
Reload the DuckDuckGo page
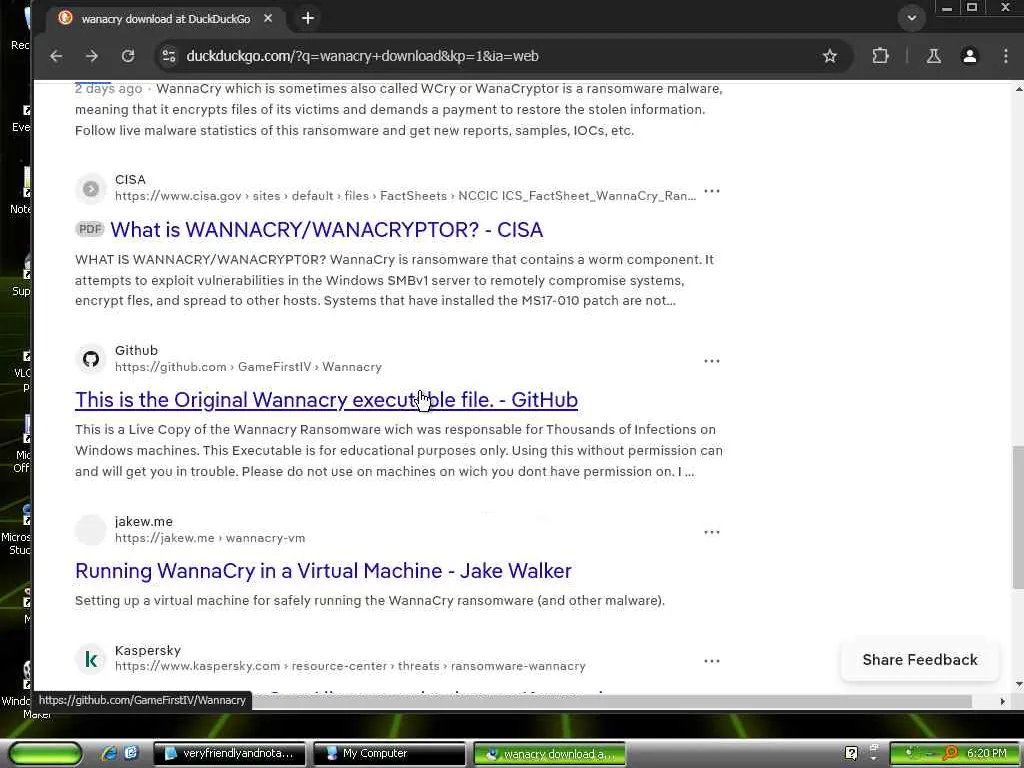click(128, 56)
